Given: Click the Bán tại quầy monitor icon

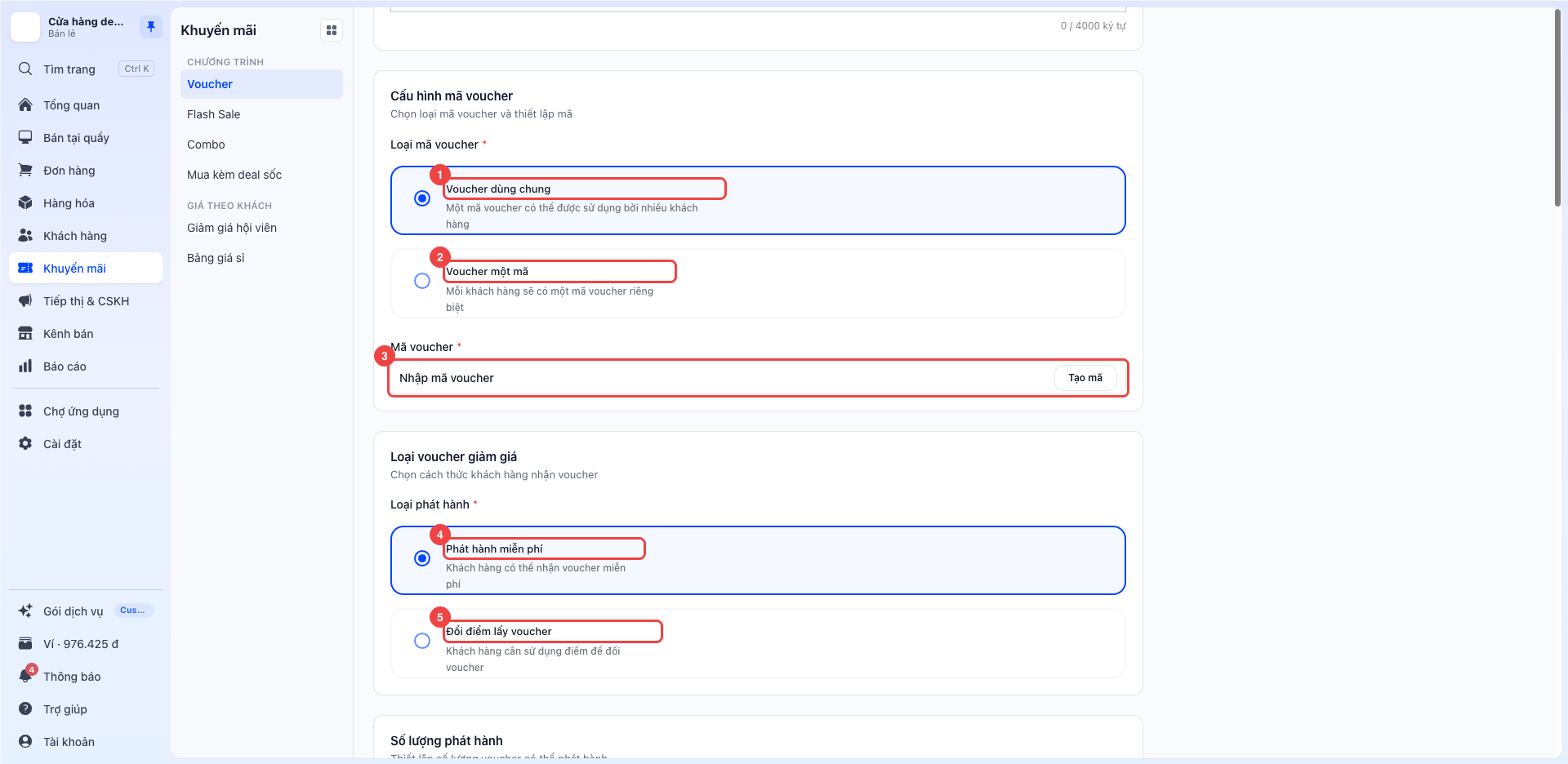Looking at the screenshot, I should 25,138.
